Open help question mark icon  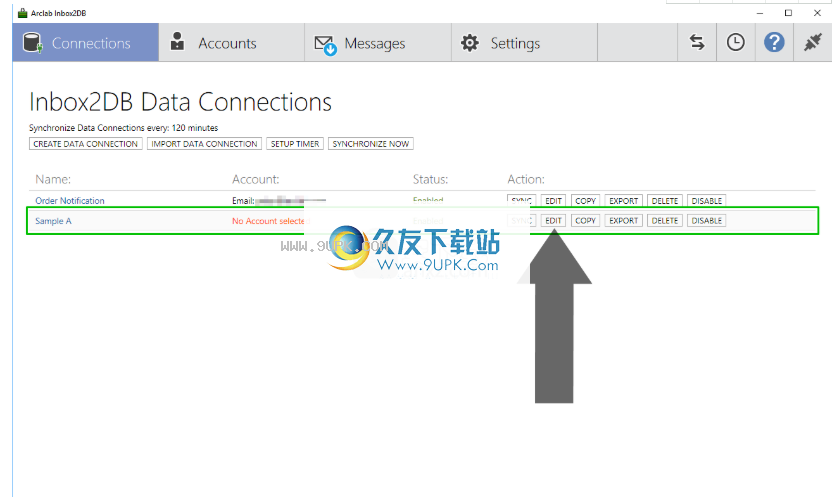point(774,42)
